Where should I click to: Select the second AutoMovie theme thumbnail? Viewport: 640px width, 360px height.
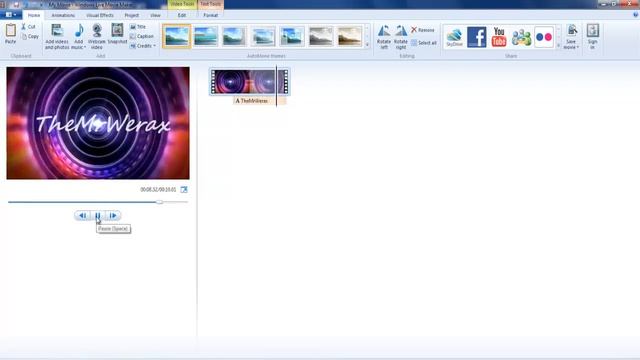[206, 36]
